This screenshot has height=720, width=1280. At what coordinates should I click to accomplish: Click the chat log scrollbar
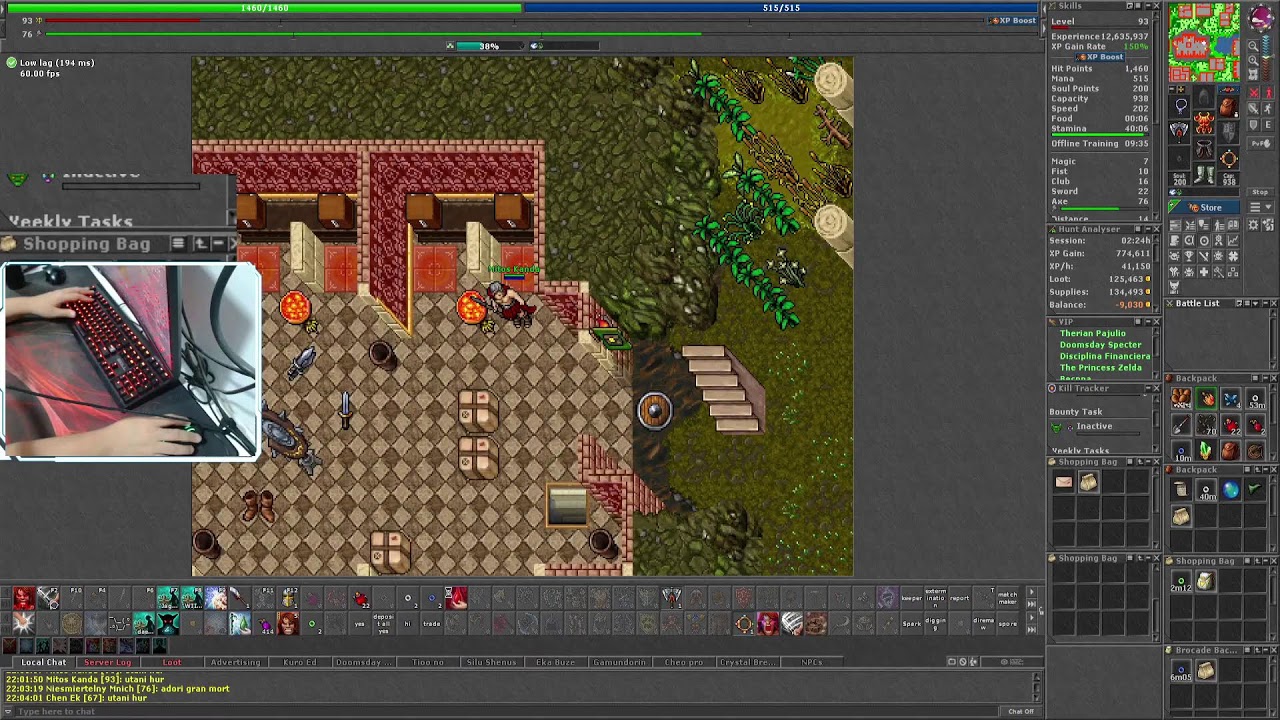1036,686
